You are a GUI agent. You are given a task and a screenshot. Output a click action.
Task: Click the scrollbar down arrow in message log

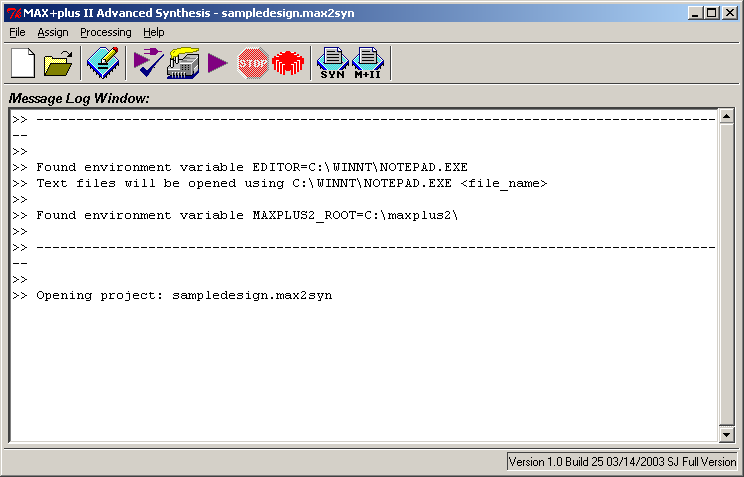pyautogui.click(x=727, y=434)
